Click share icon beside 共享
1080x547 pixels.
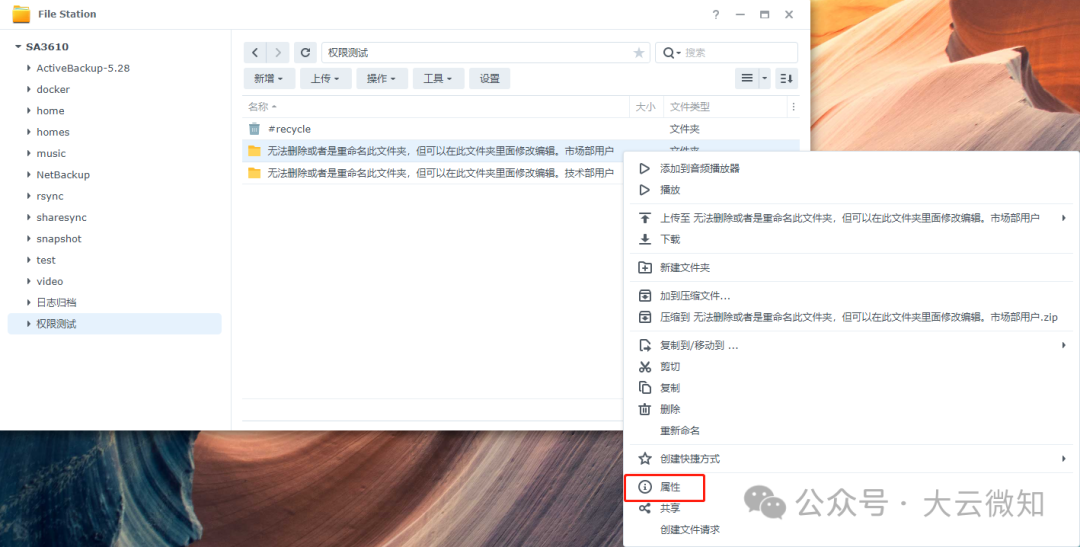click(x=645, y=508)
